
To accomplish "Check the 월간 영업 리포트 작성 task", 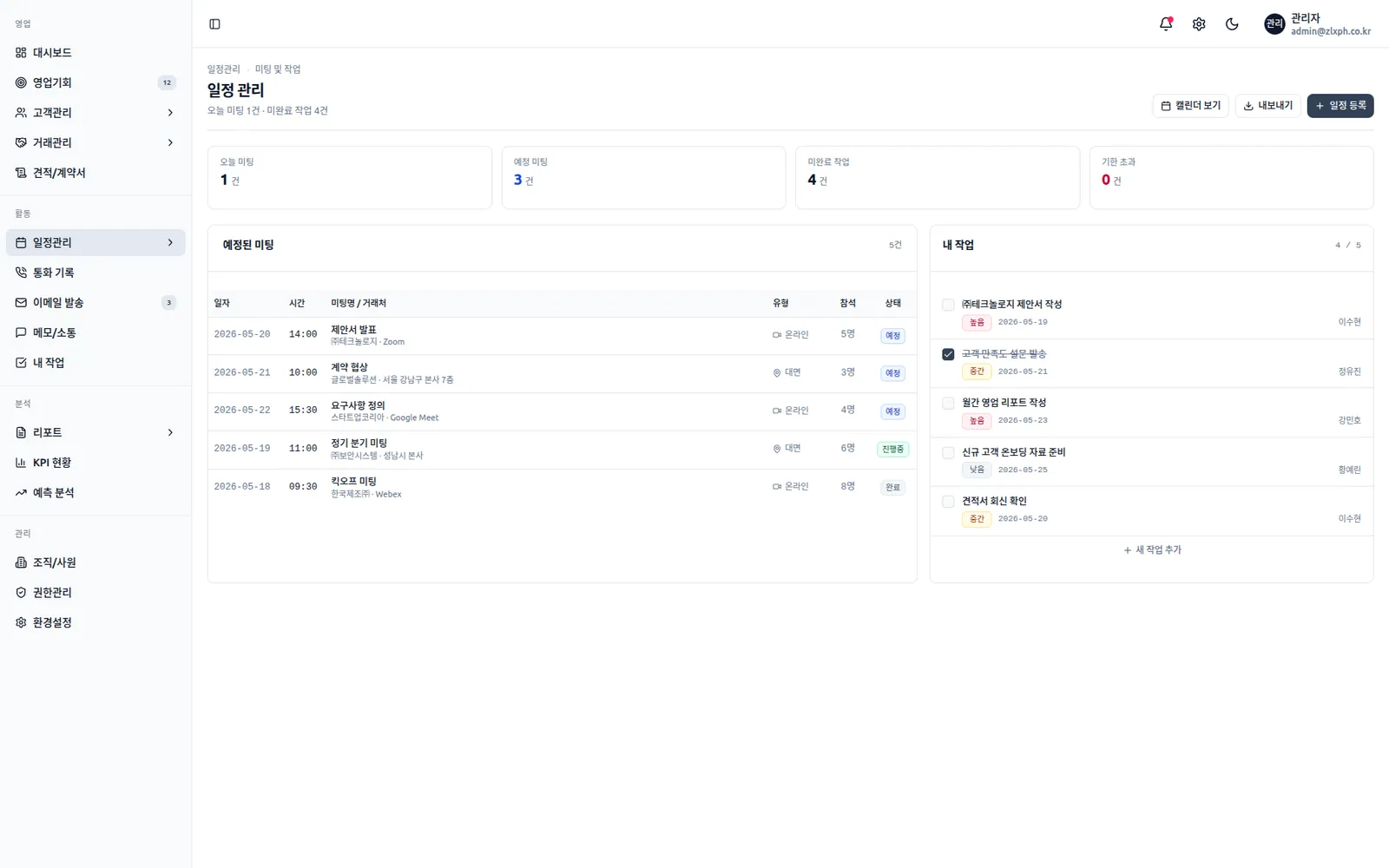I will tap(948, 403).
